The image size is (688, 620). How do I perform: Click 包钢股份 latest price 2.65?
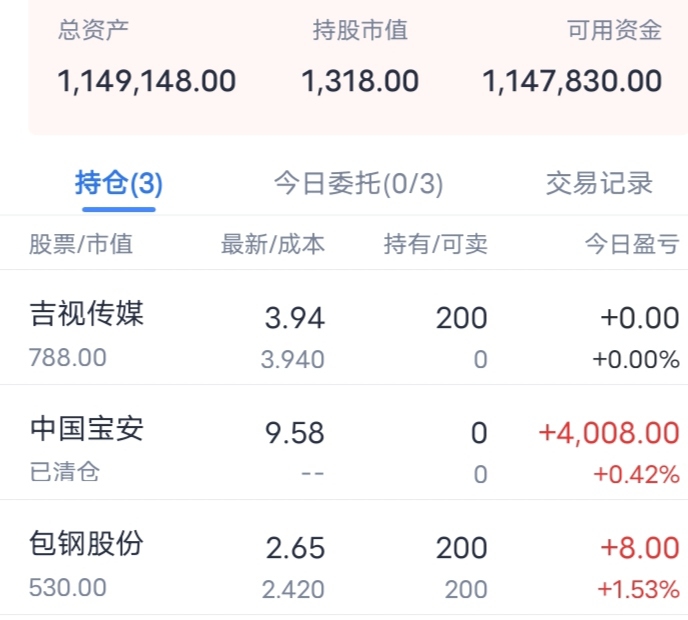pyautogui.click(x=294, y=548)
